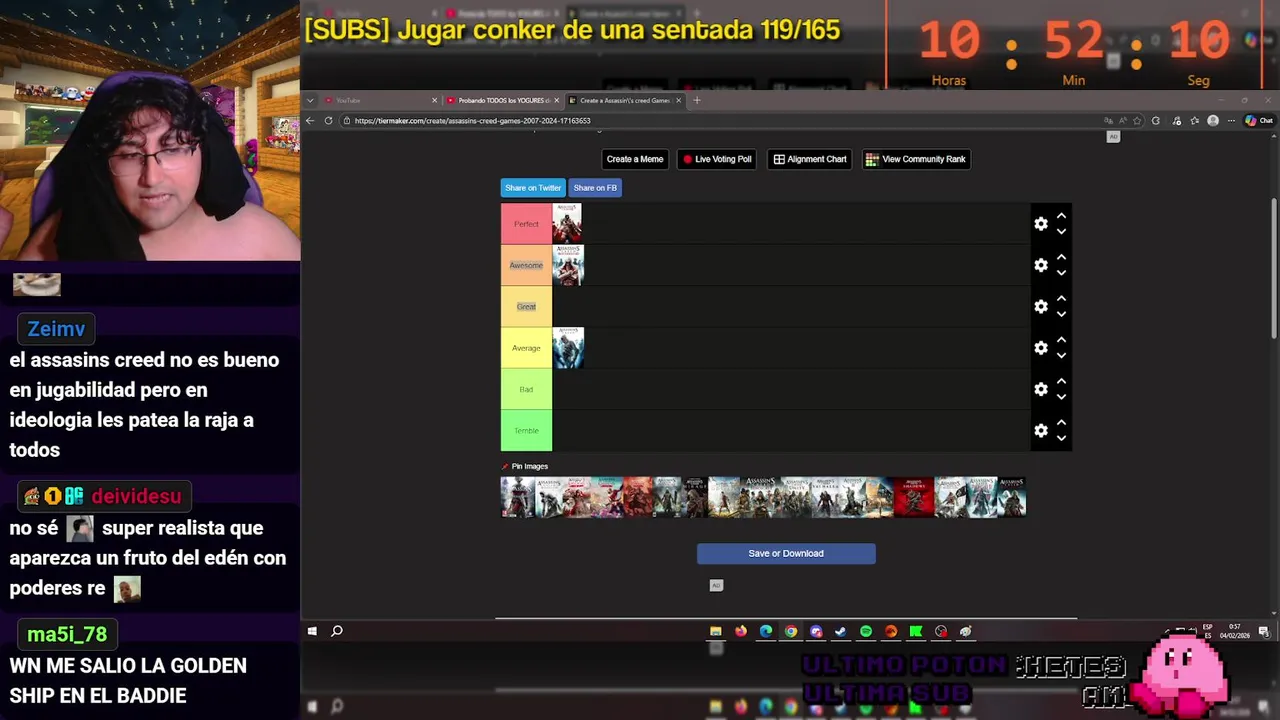Open the green Kick app on taskbar
The image size is (1280, 720).
point(916,631)
